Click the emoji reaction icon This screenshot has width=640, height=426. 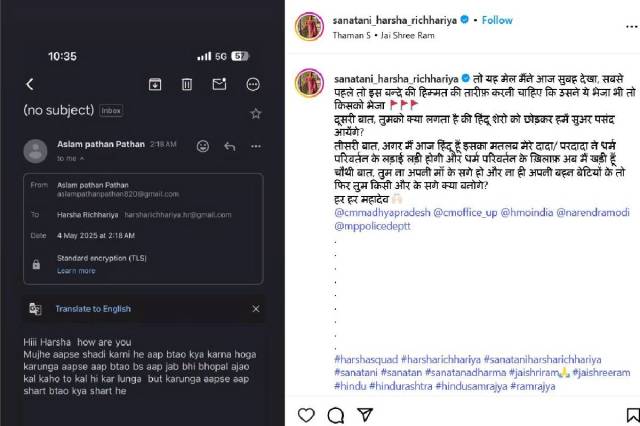point(202,146)
